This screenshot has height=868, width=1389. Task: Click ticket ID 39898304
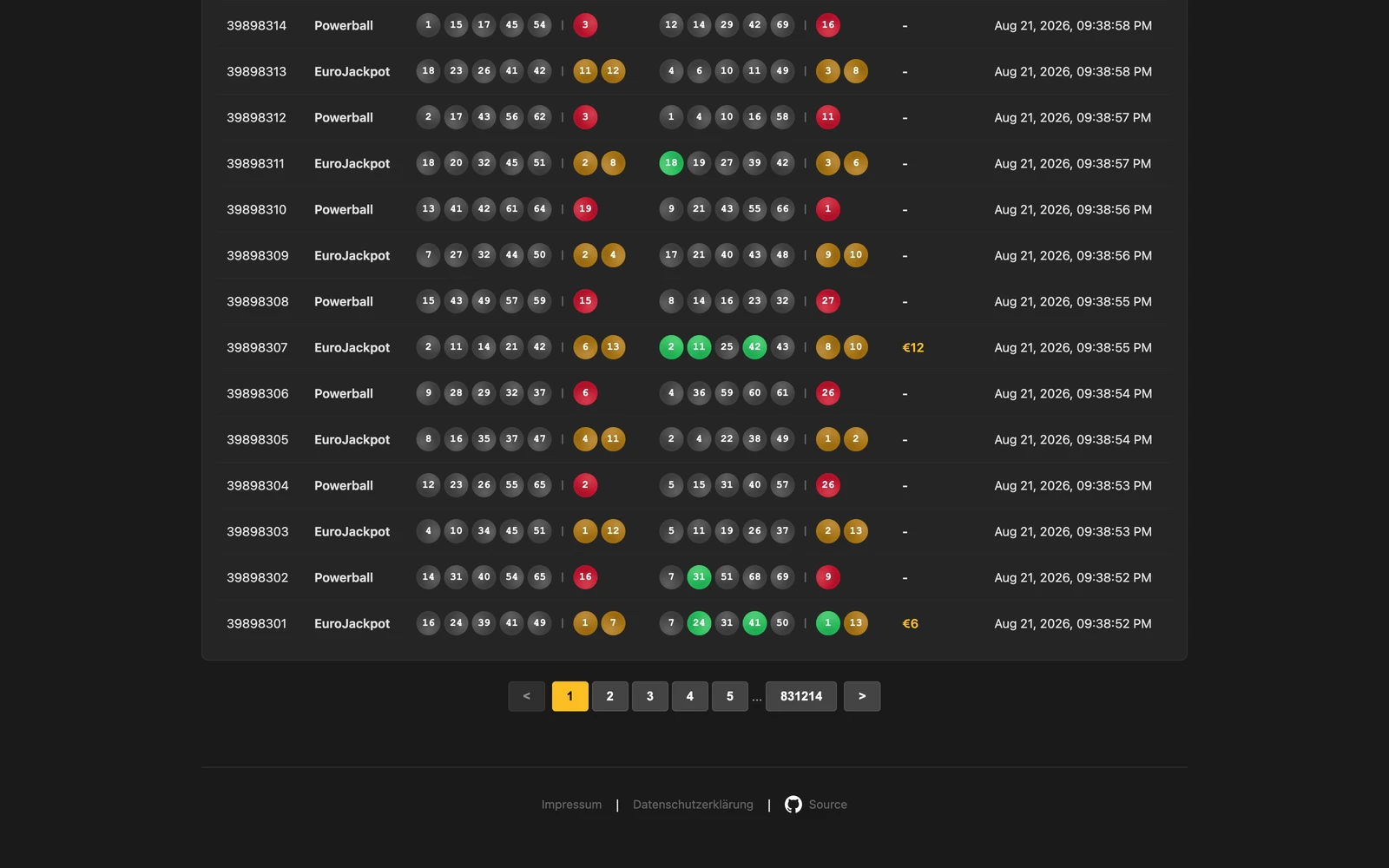[x=258, y=485]
